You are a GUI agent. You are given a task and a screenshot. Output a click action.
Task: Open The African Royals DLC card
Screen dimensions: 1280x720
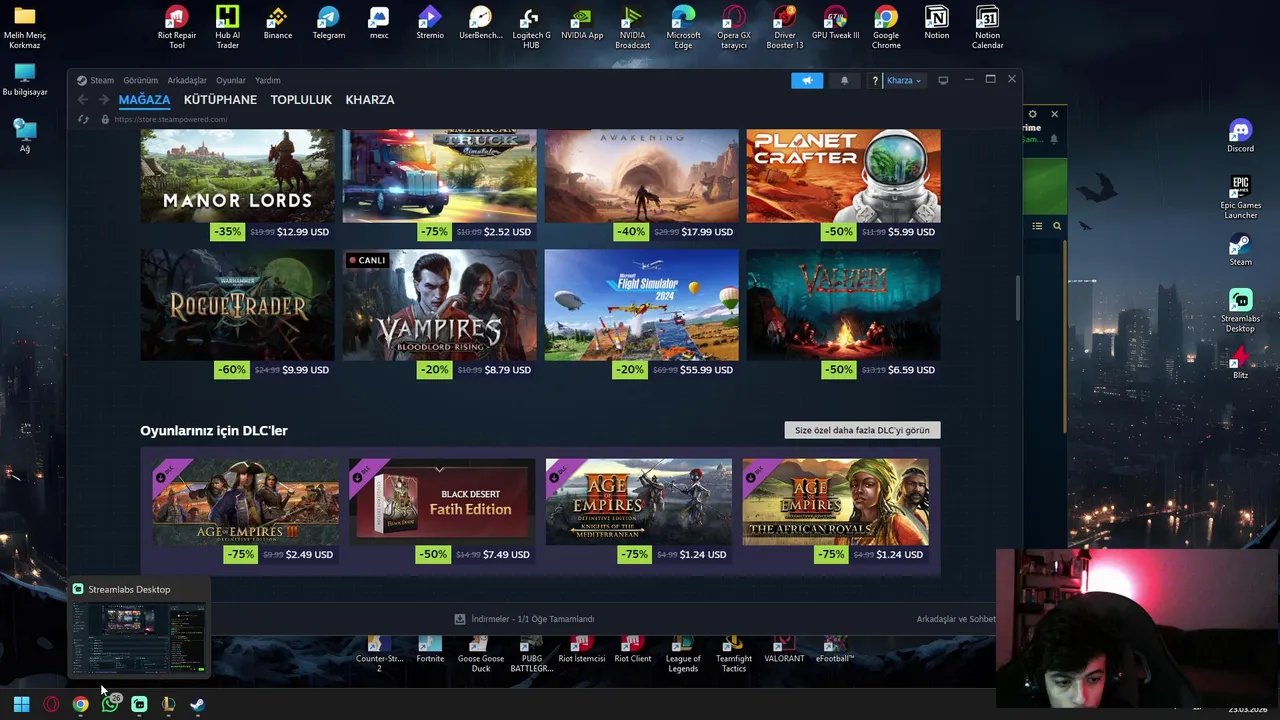coord(836,502)
